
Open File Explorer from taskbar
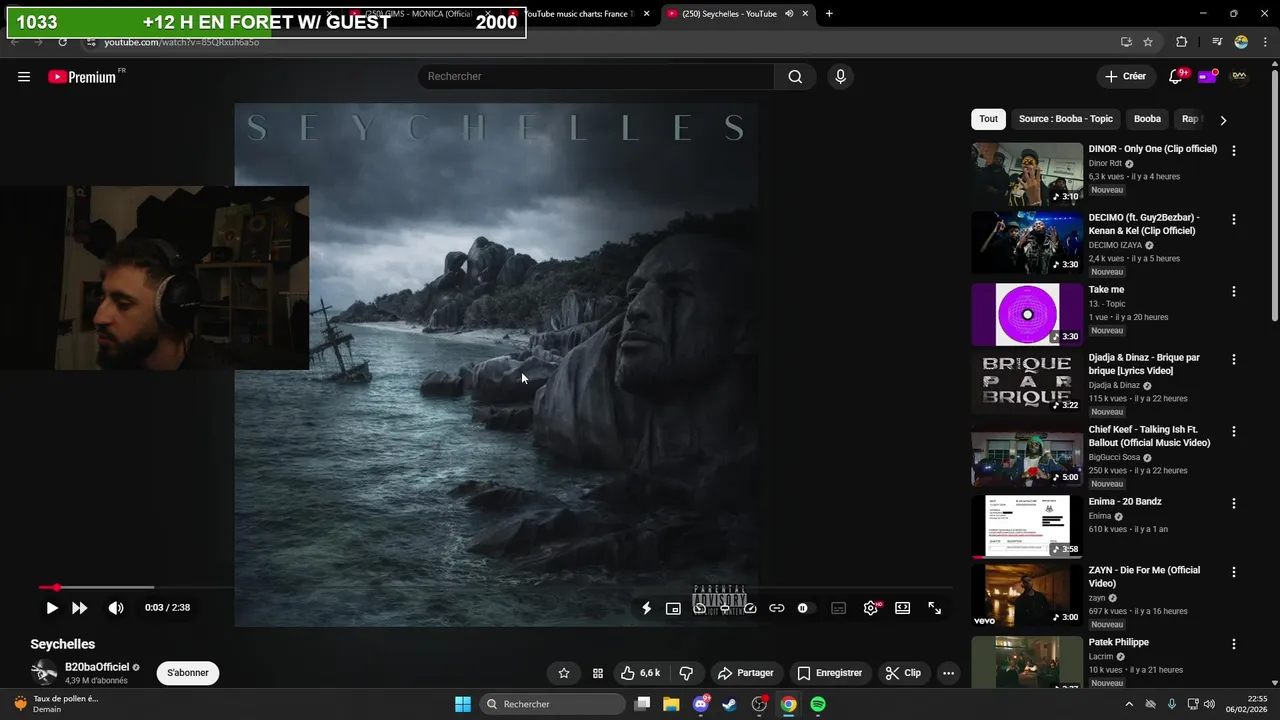[671, 704]
